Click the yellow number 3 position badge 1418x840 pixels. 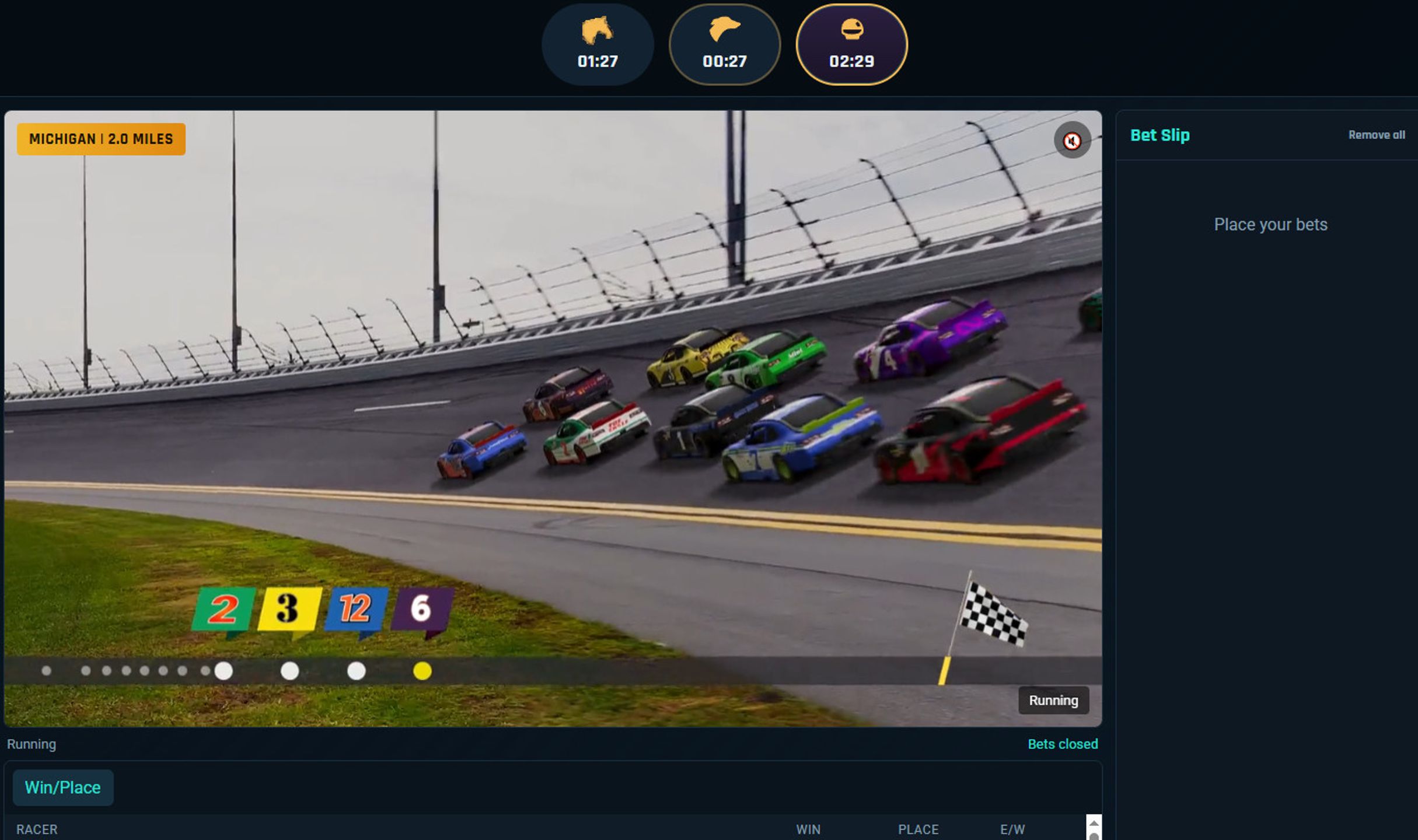(x=289, y=610)
